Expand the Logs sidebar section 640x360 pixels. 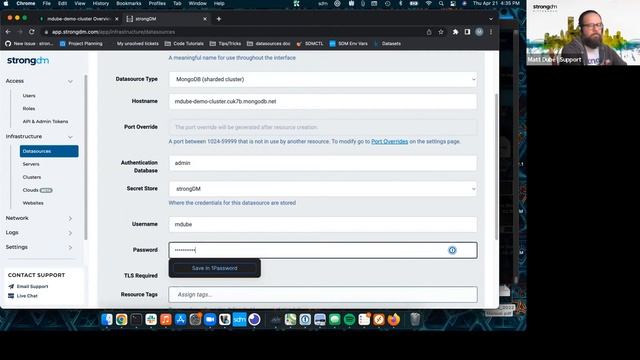[x=70, y=233]
